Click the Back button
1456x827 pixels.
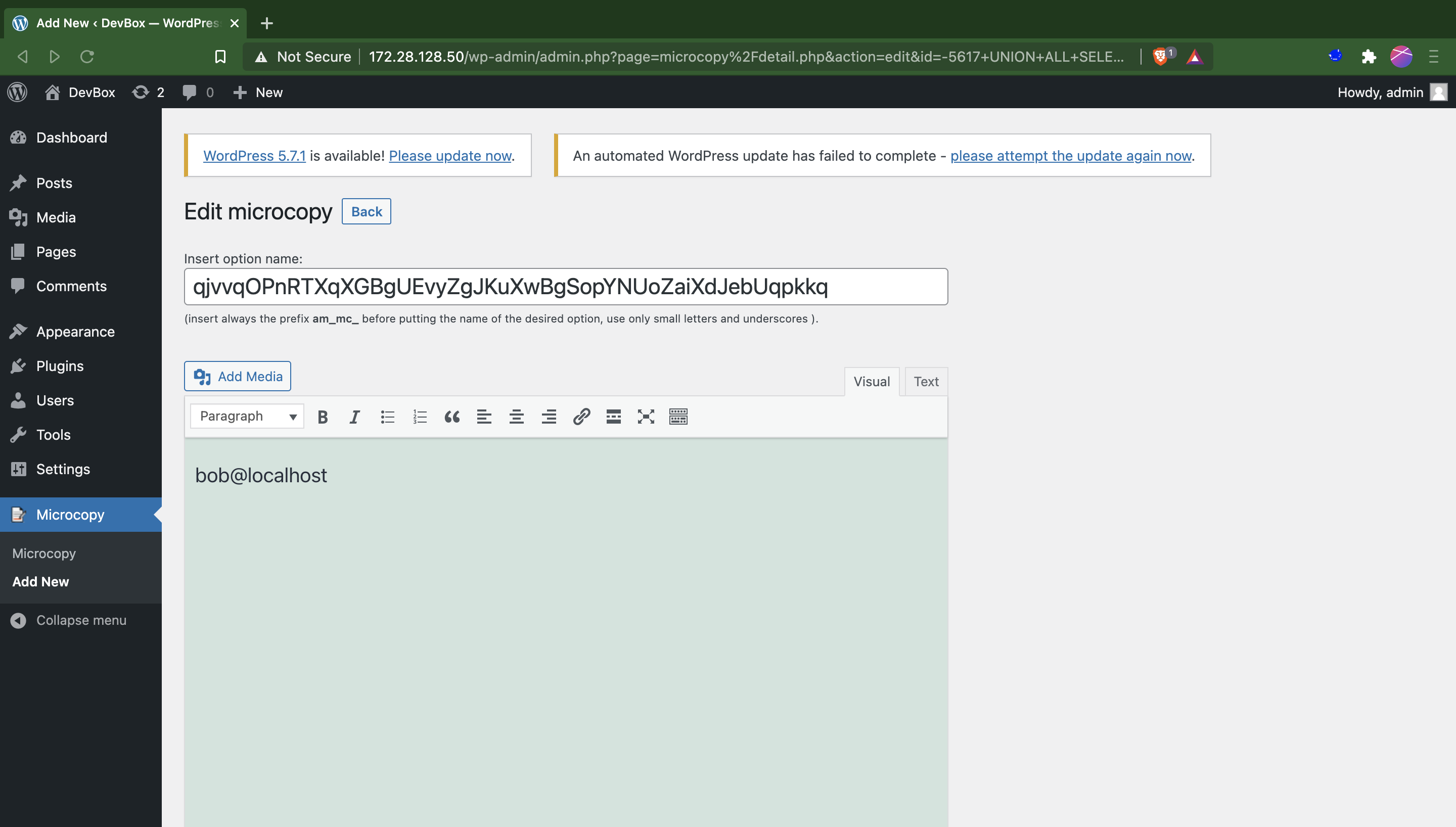pyautogui.click(x=366, y=211)
